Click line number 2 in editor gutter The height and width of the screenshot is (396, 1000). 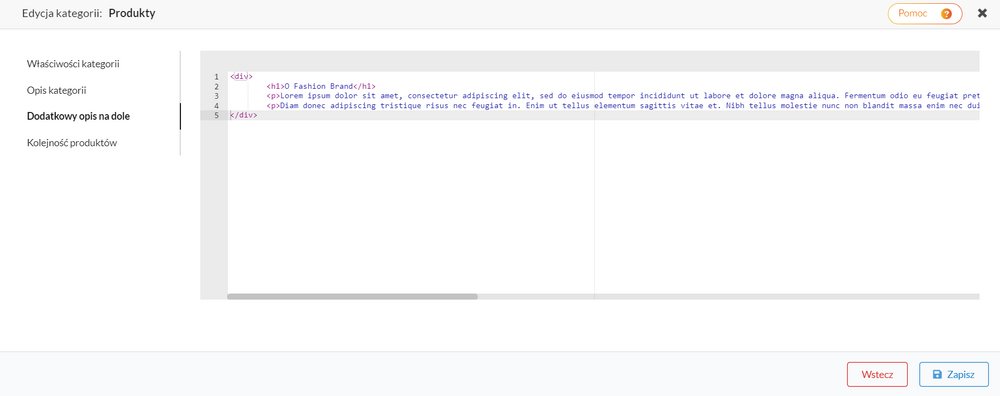217,86
